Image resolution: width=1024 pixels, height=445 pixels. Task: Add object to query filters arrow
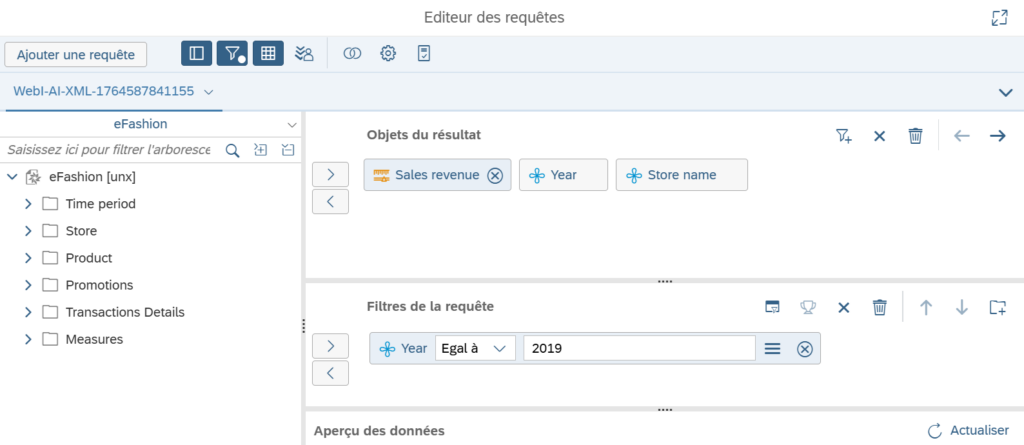tap(330, 346)
